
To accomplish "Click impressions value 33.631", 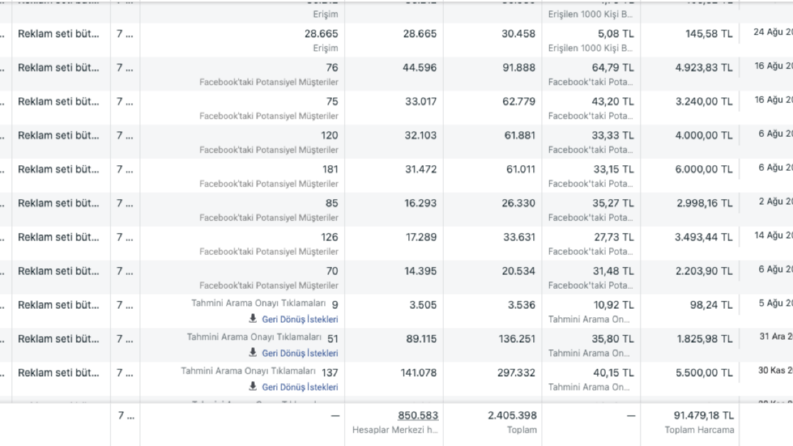I will click(x=519, y=237).
